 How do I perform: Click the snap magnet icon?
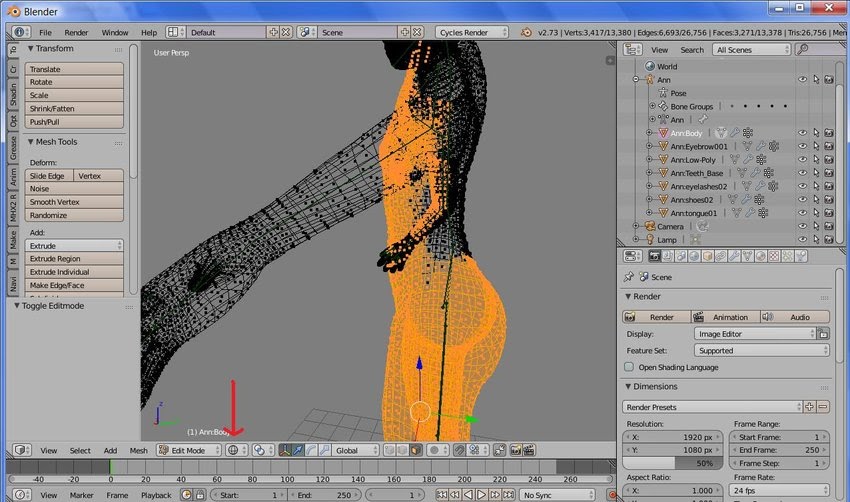460,450
